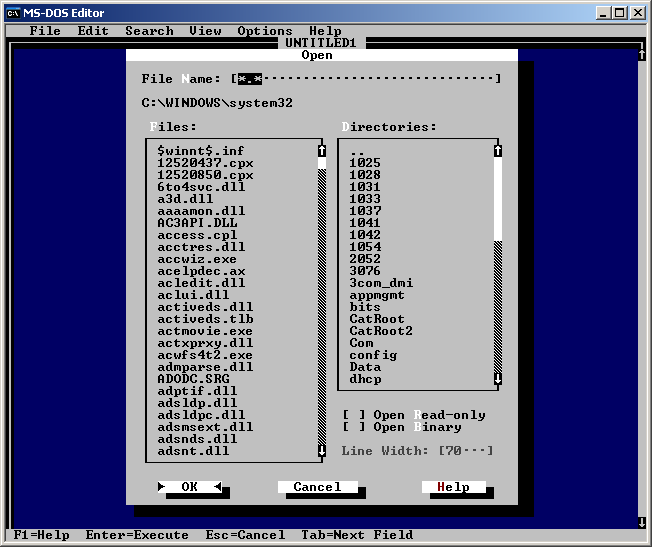The image size is (652, 547).
Task: Select the config directory
Action: coord(373,355)
